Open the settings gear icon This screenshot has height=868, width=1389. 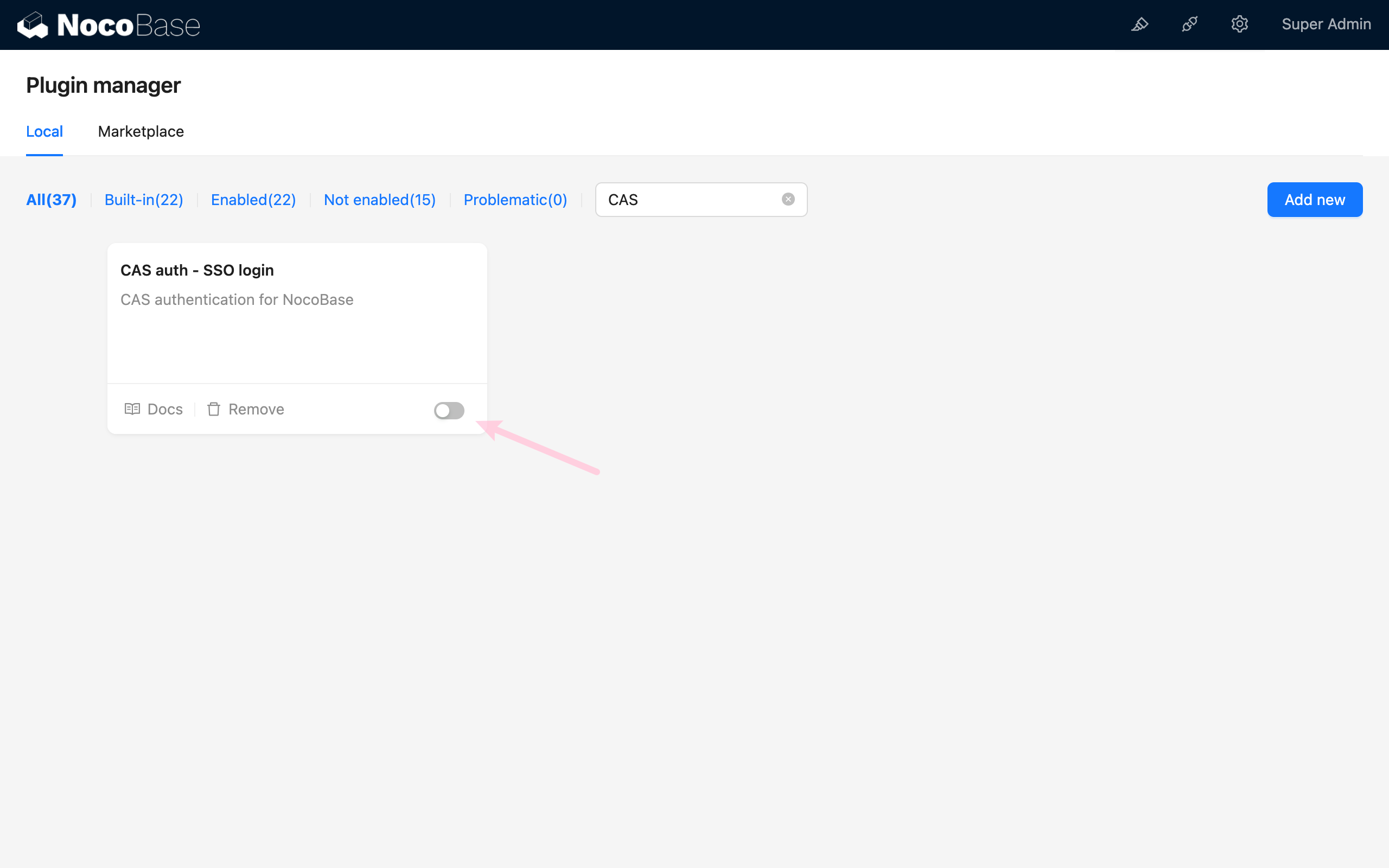click(1239, 24)
